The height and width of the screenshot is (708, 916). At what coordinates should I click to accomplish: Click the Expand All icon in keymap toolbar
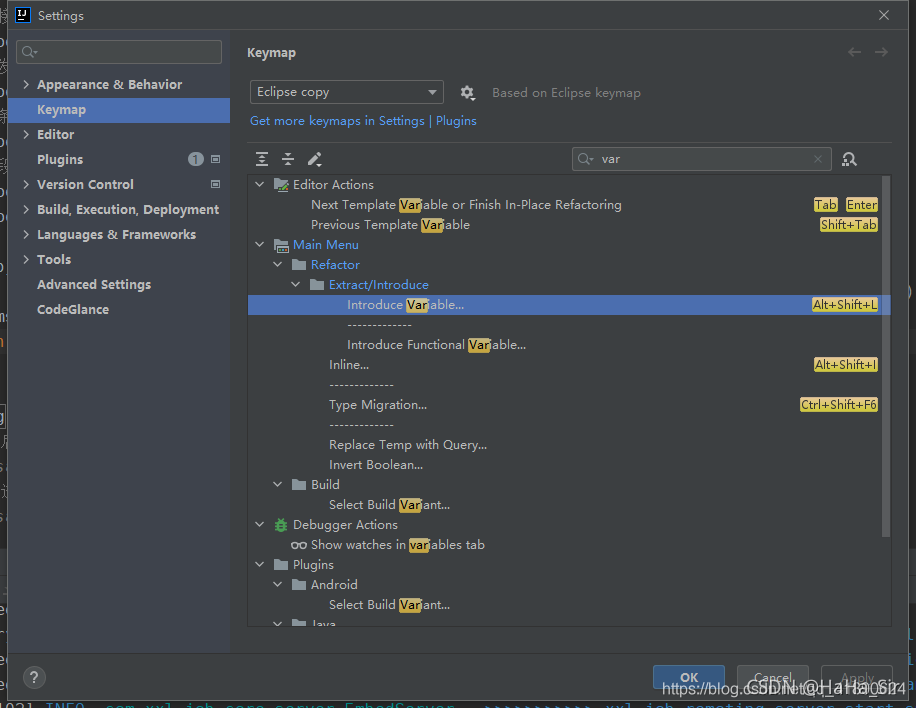(x=262, y=159)
